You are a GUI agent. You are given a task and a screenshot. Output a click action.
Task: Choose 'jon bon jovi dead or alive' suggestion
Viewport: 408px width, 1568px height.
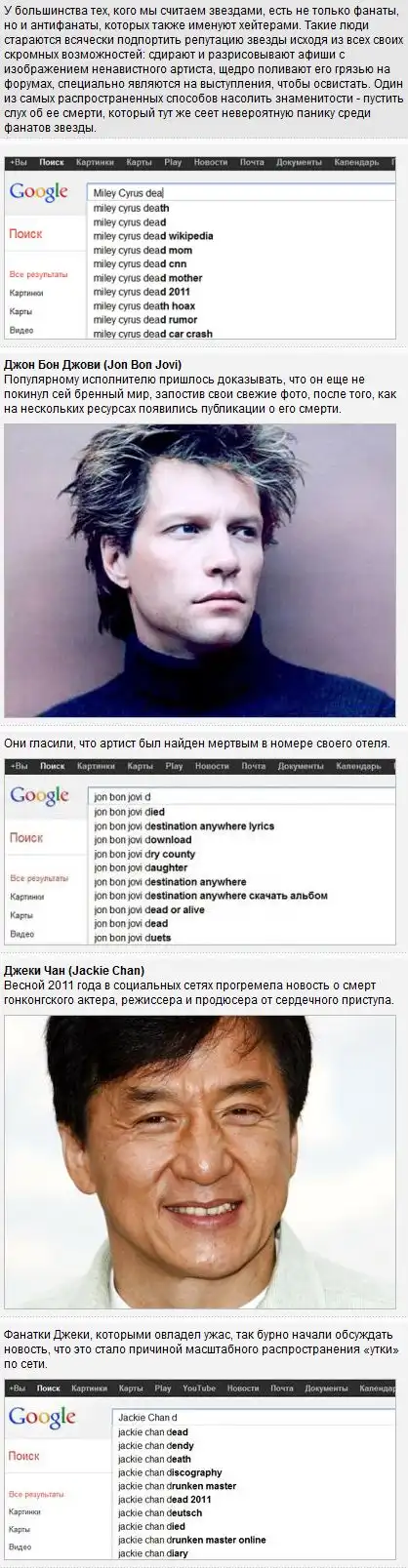149,909
